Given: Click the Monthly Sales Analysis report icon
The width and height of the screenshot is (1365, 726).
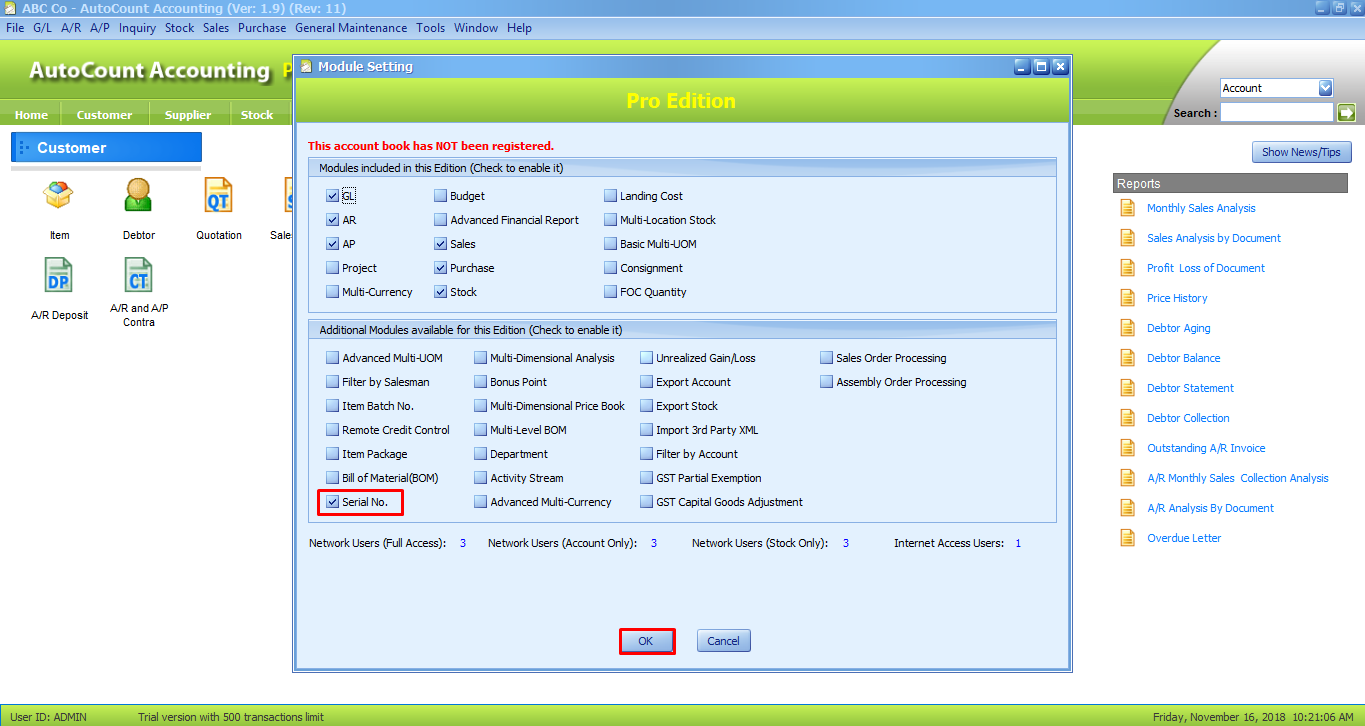Looking at the screenshot, I should (1128, 208).
